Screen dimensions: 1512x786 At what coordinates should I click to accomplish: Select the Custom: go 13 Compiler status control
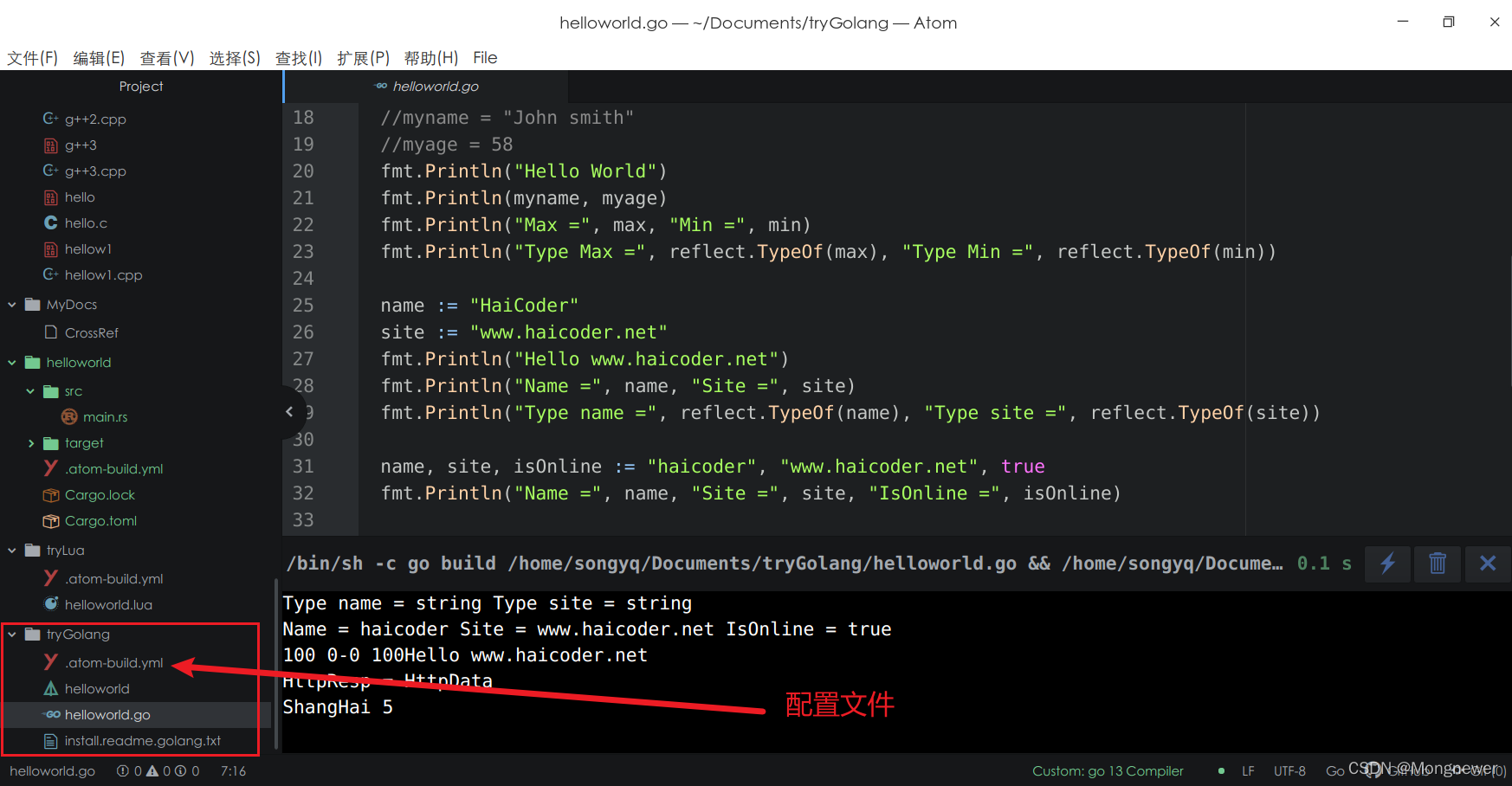point(1107,770)
